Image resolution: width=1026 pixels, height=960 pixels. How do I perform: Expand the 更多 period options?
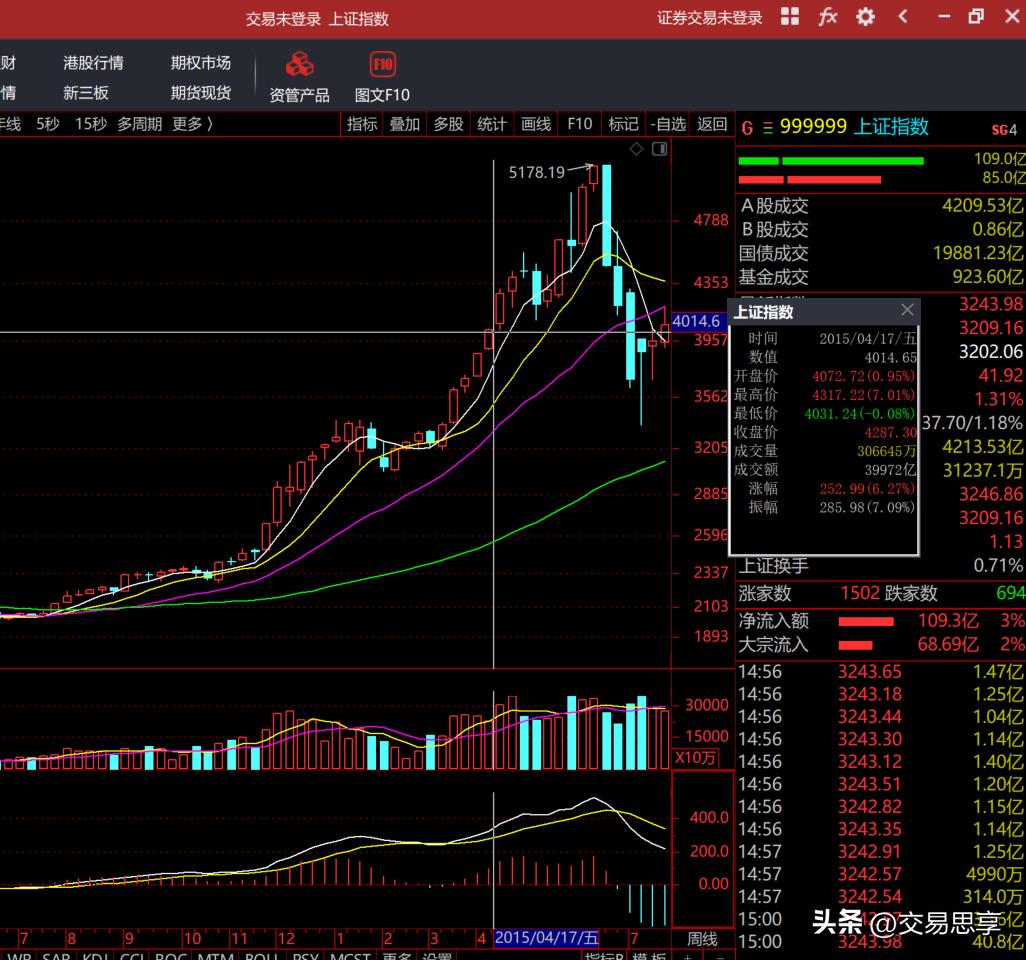pos(192,124)
